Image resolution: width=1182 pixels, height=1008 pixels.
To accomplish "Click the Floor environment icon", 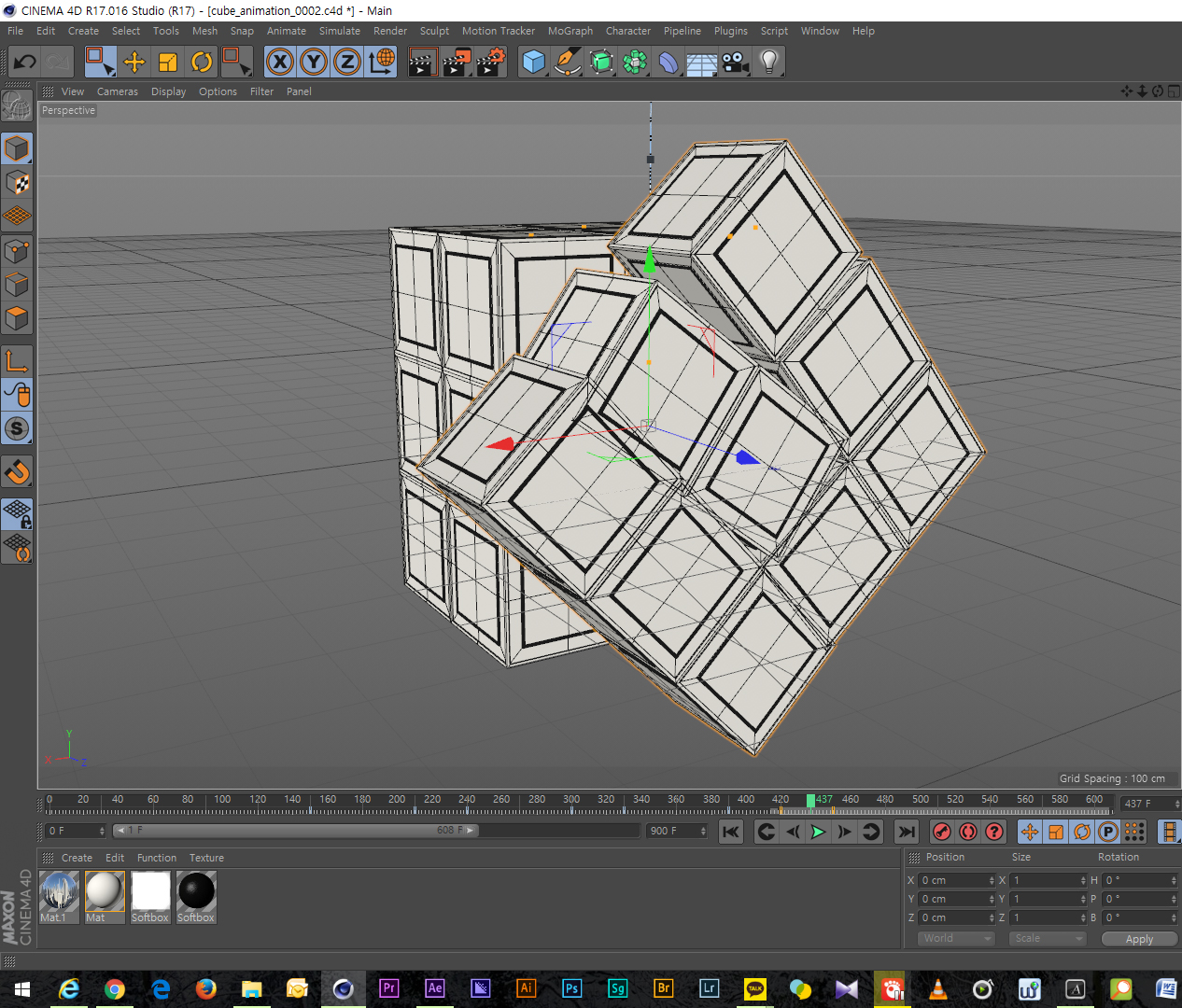I will point(702,63).
